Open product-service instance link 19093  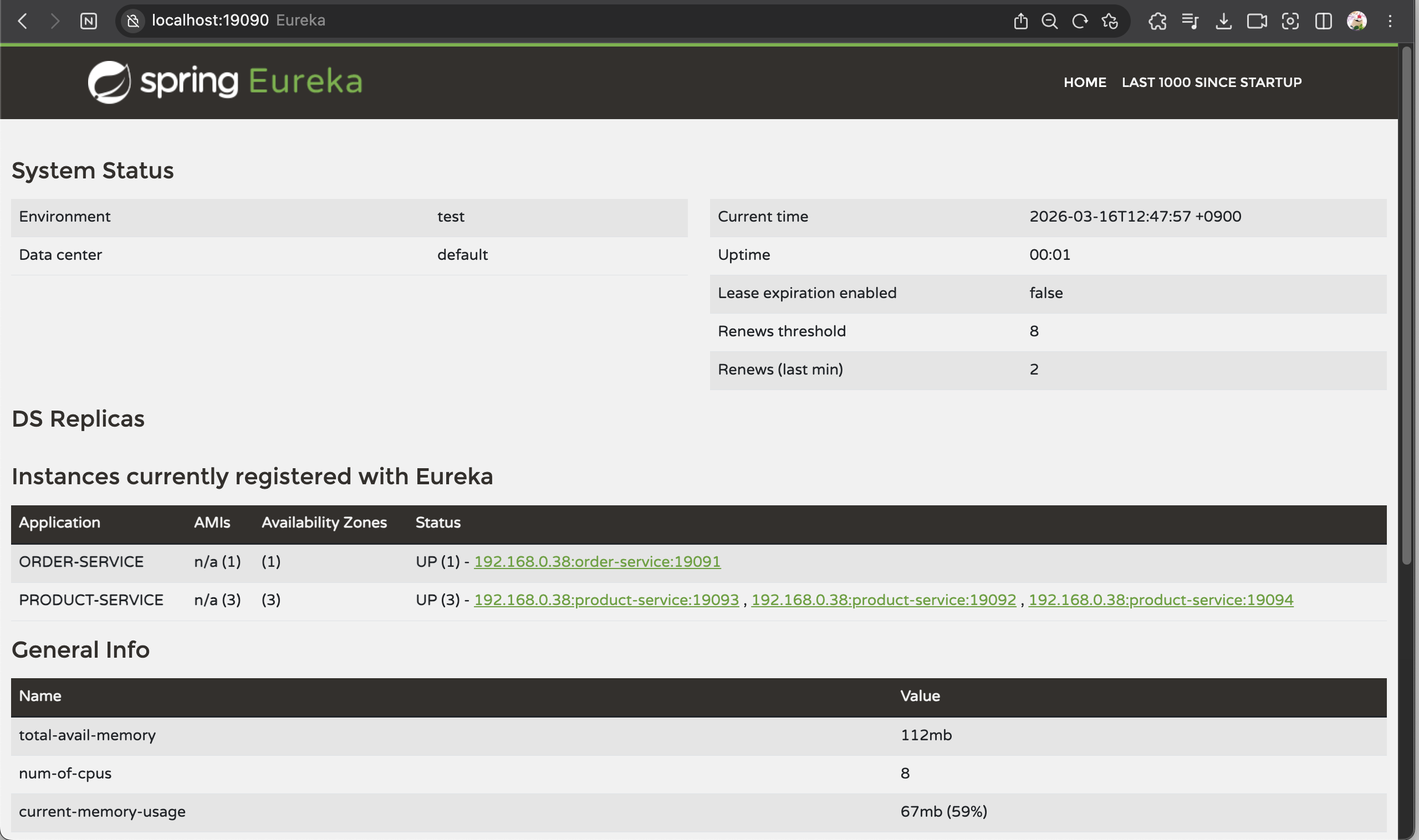[x=606, y=600]
